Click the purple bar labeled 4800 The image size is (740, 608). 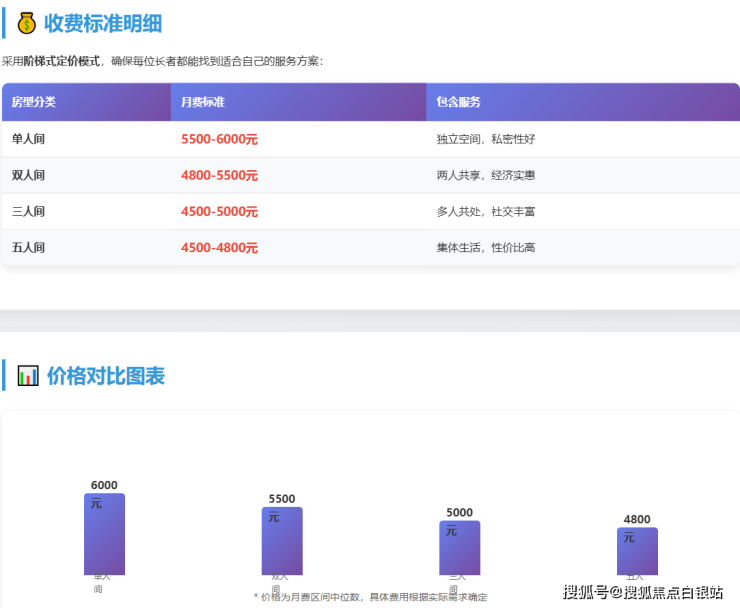click(x=637, y=551)
